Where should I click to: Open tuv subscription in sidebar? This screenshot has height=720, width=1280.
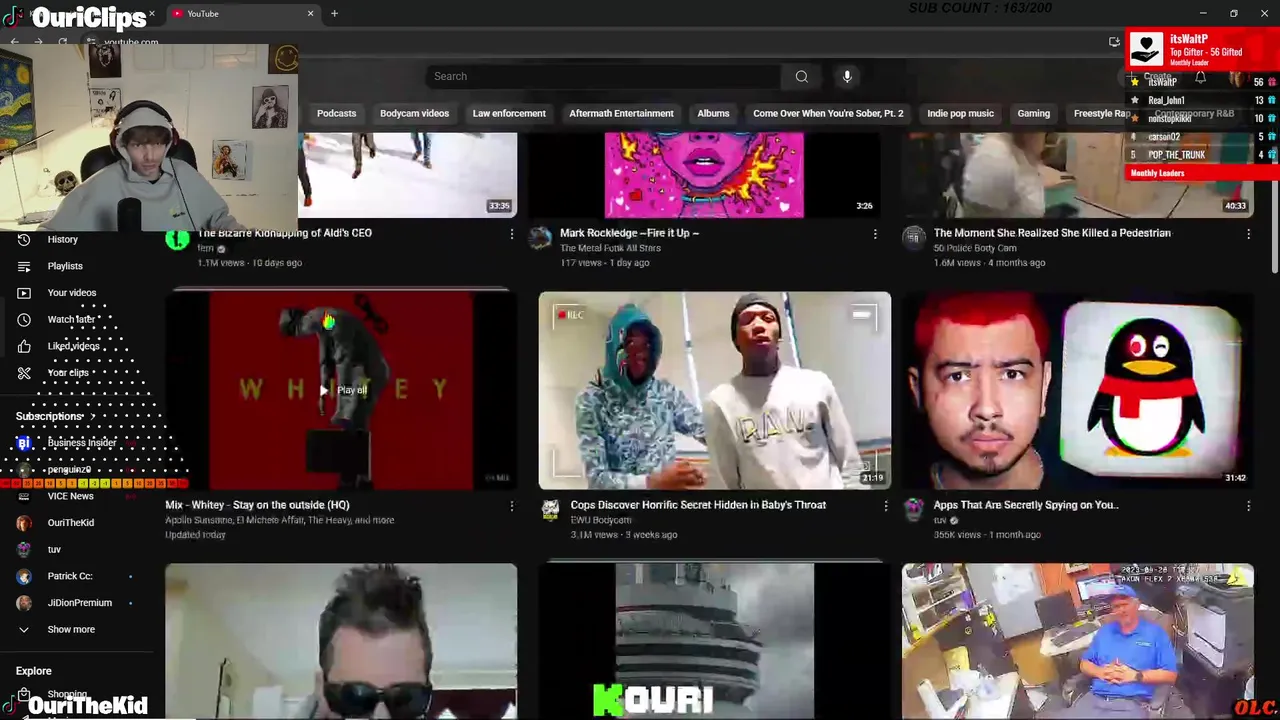(54, 549)
